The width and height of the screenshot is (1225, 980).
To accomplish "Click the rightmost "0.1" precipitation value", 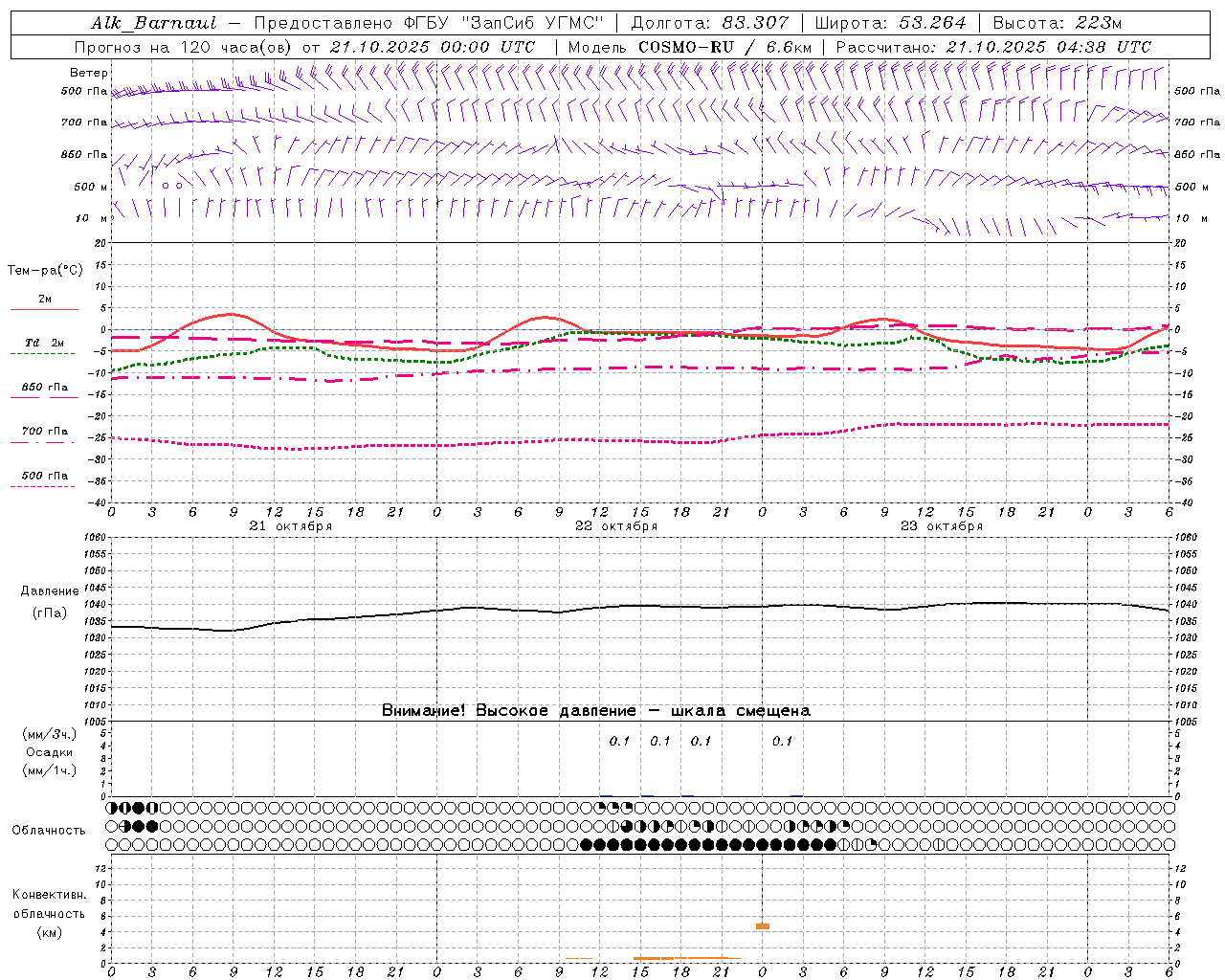I will [x=783, y=741].
